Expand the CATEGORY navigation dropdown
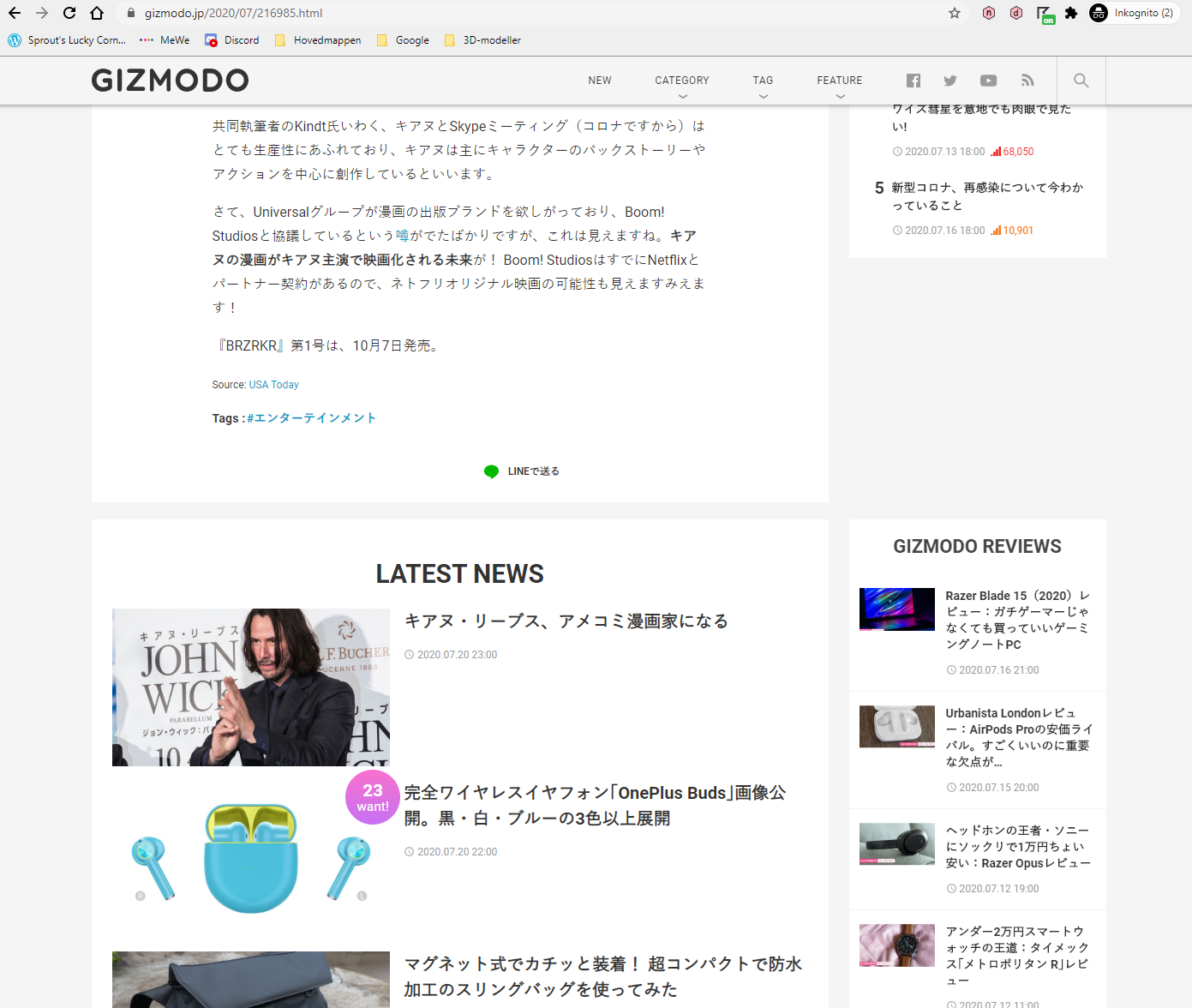1192x1008 pixels. pos(681,80)
